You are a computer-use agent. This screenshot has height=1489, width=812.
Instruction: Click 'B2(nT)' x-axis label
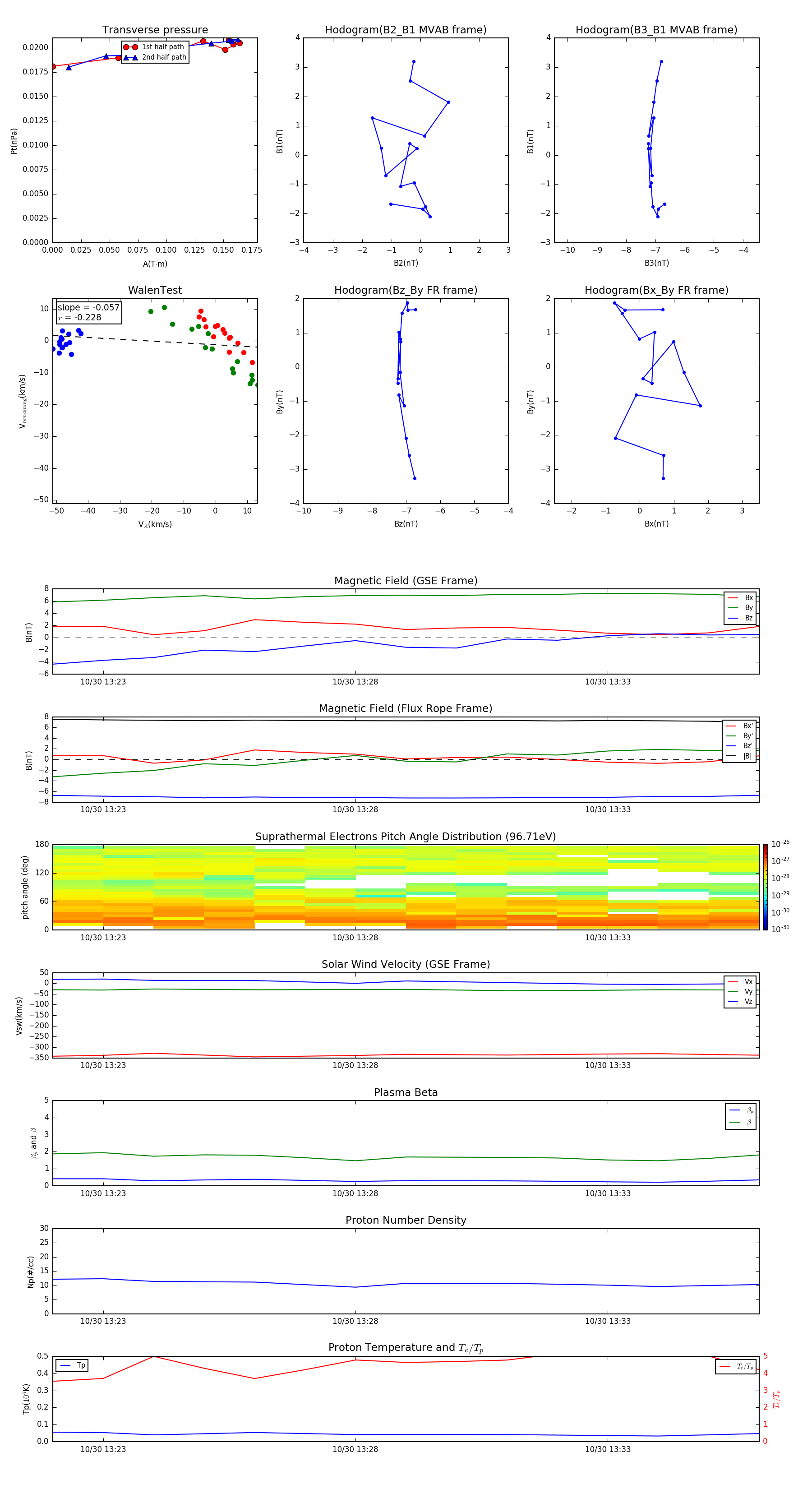pos(406,263)
